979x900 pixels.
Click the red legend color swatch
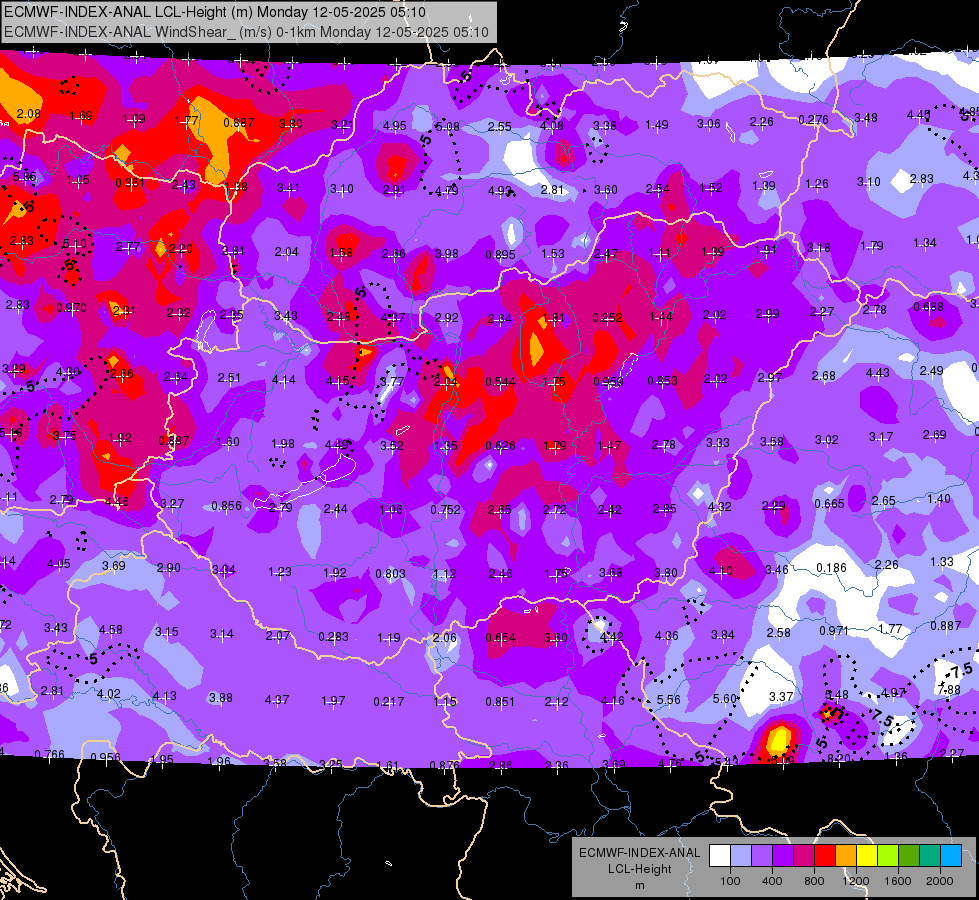click(825, 856)
